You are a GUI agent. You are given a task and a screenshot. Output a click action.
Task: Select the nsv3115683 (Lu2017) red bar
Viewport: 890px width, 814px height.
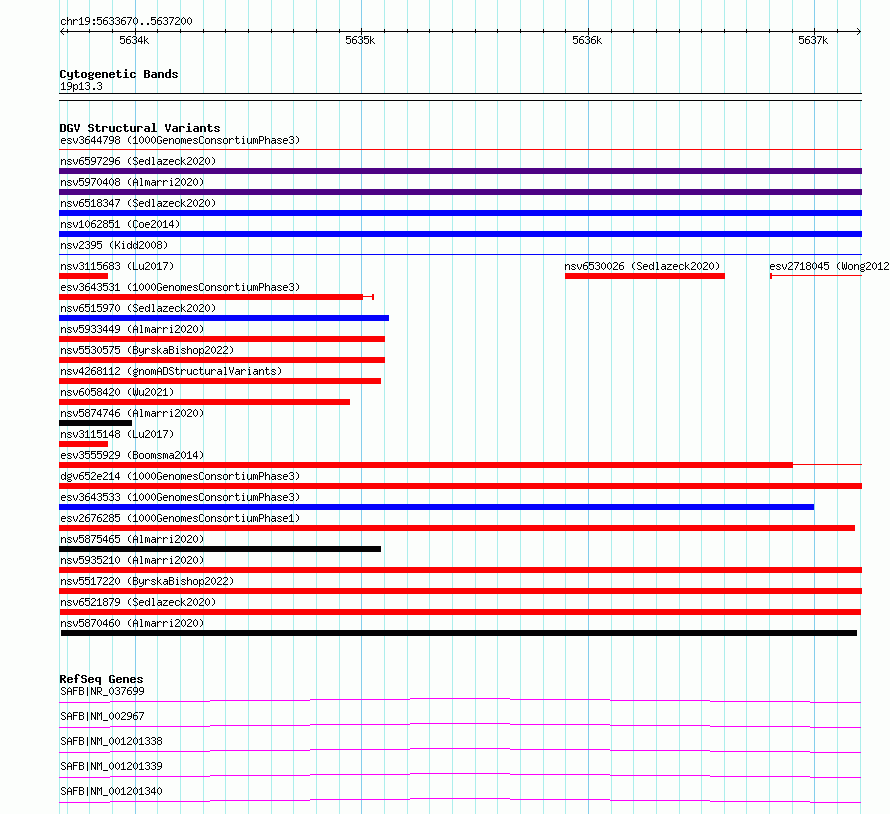click(83, 276)
